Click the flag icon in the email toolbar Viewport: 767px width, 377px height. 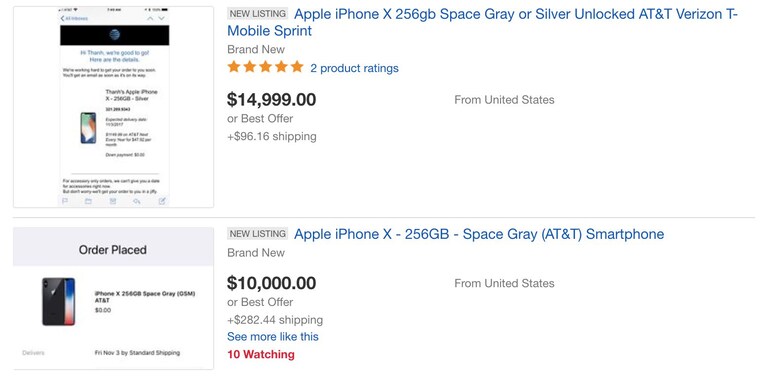(x=65, y=200)
